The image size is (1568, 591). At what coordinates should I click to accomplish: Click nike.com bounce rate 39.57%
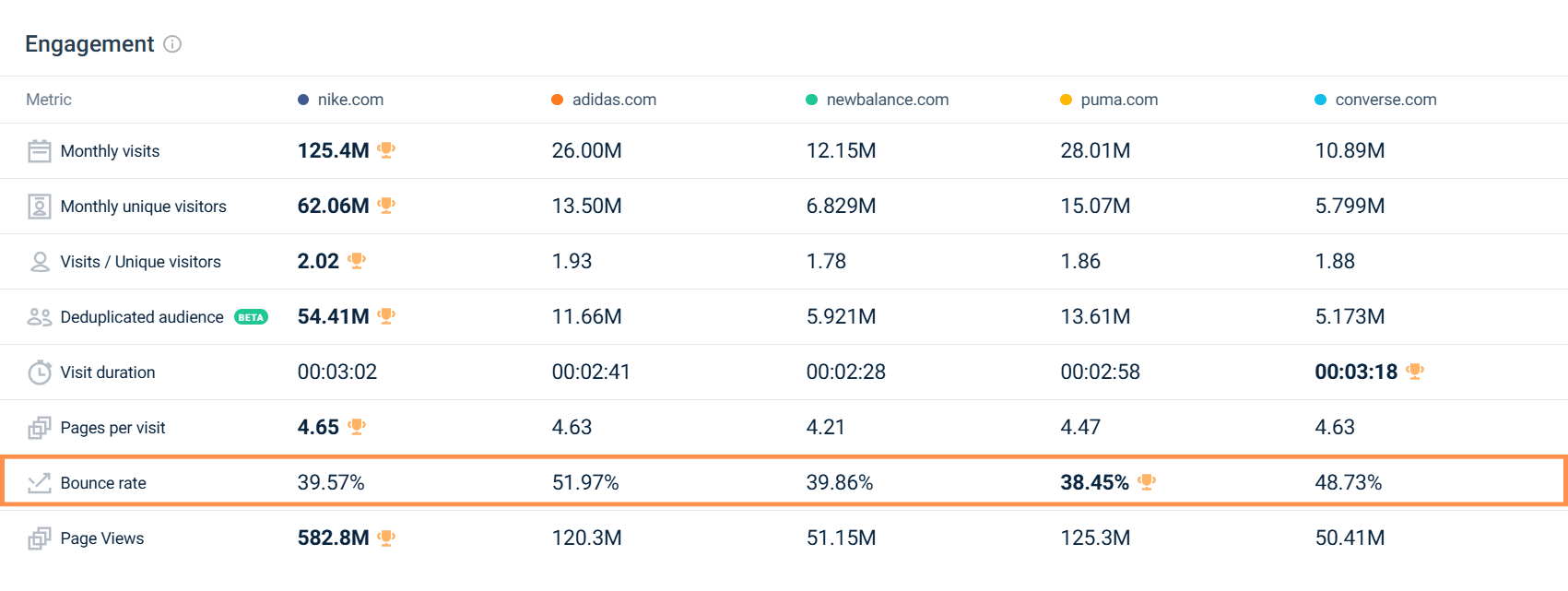pos(331,482)
